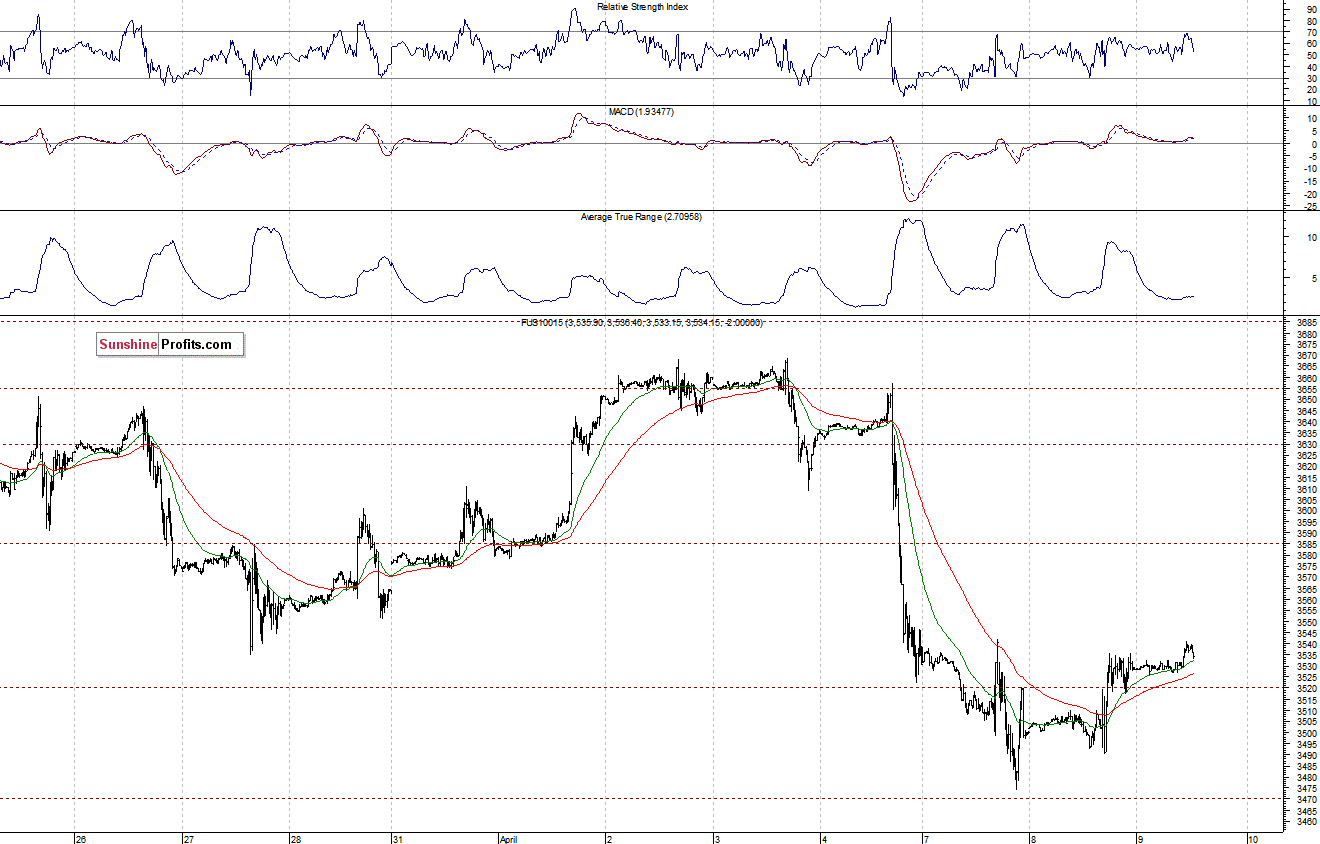1320x844 pixels.
Task: Click the 3520 price axis label
Action: [1305, 688]
